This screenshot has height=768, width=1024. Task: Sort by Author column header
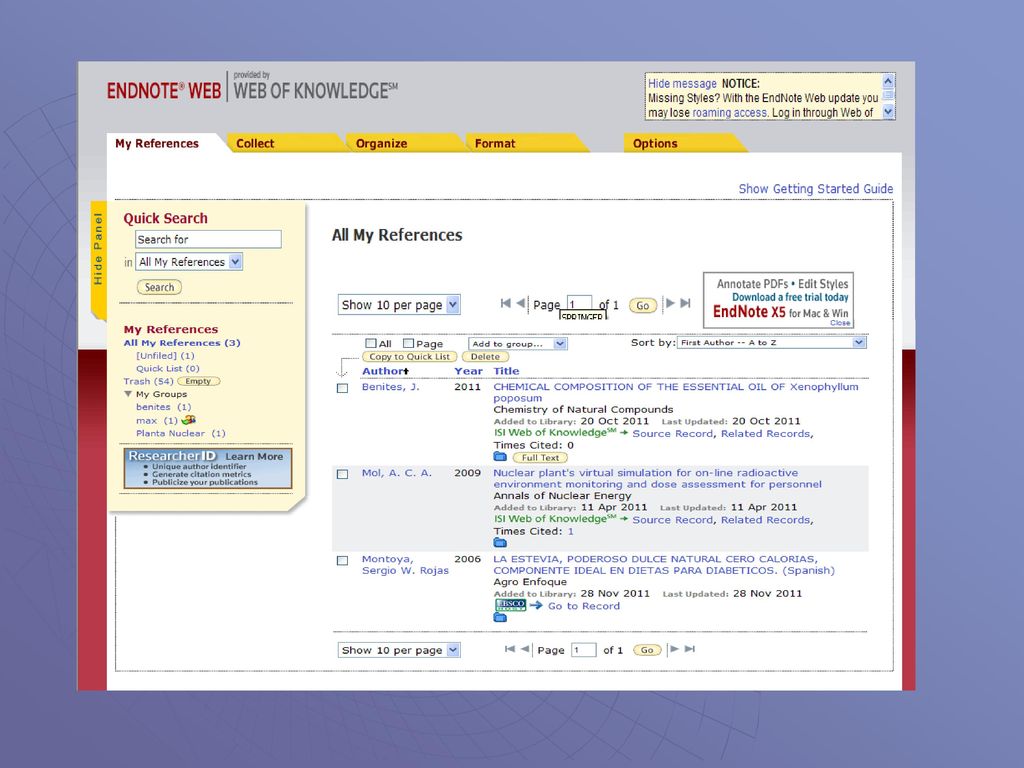click(385, 371)
